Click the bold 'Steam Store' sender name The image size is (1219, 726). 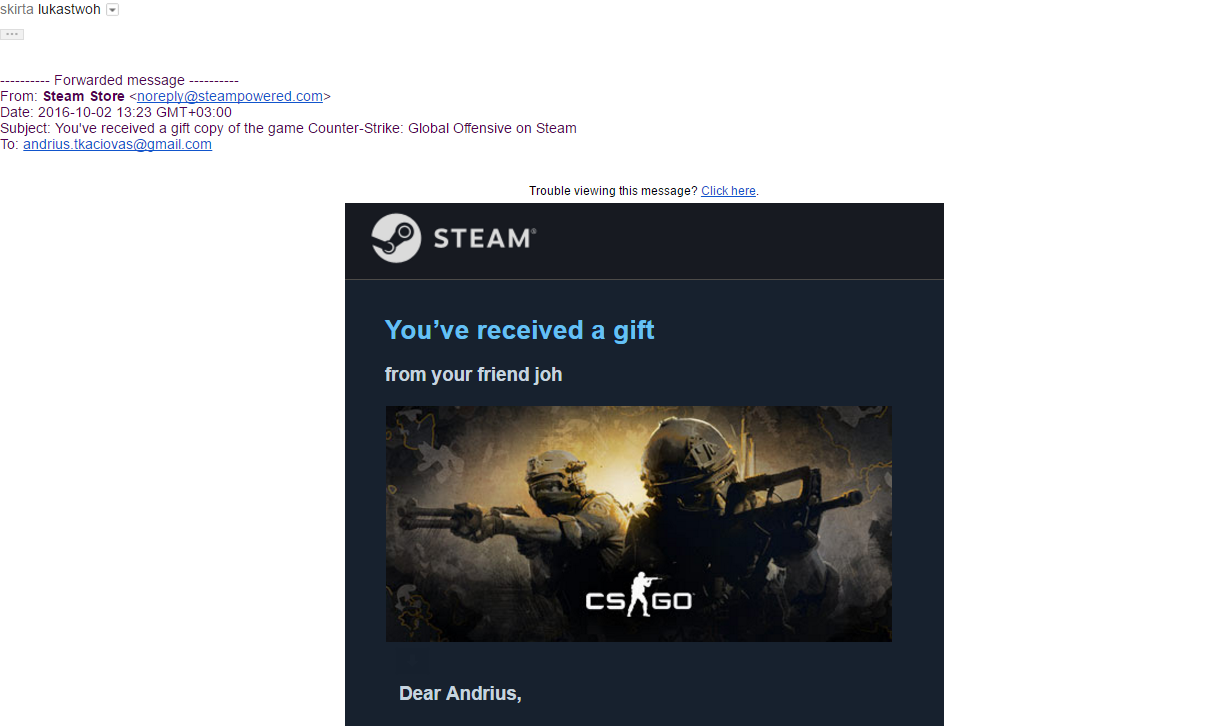coord(84,96)
